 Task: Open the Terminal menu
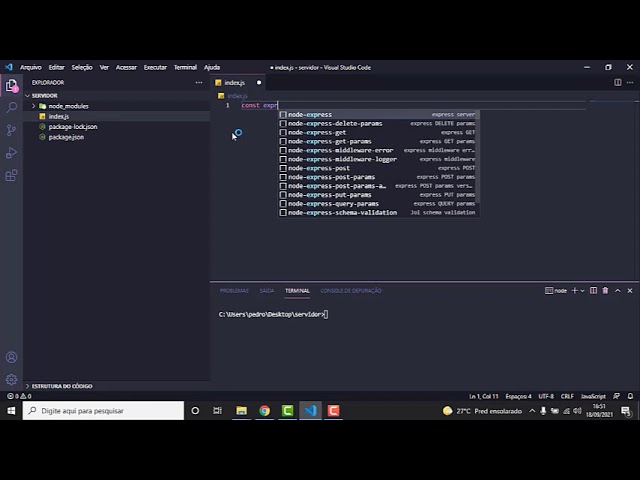click(x=185, y=67)
